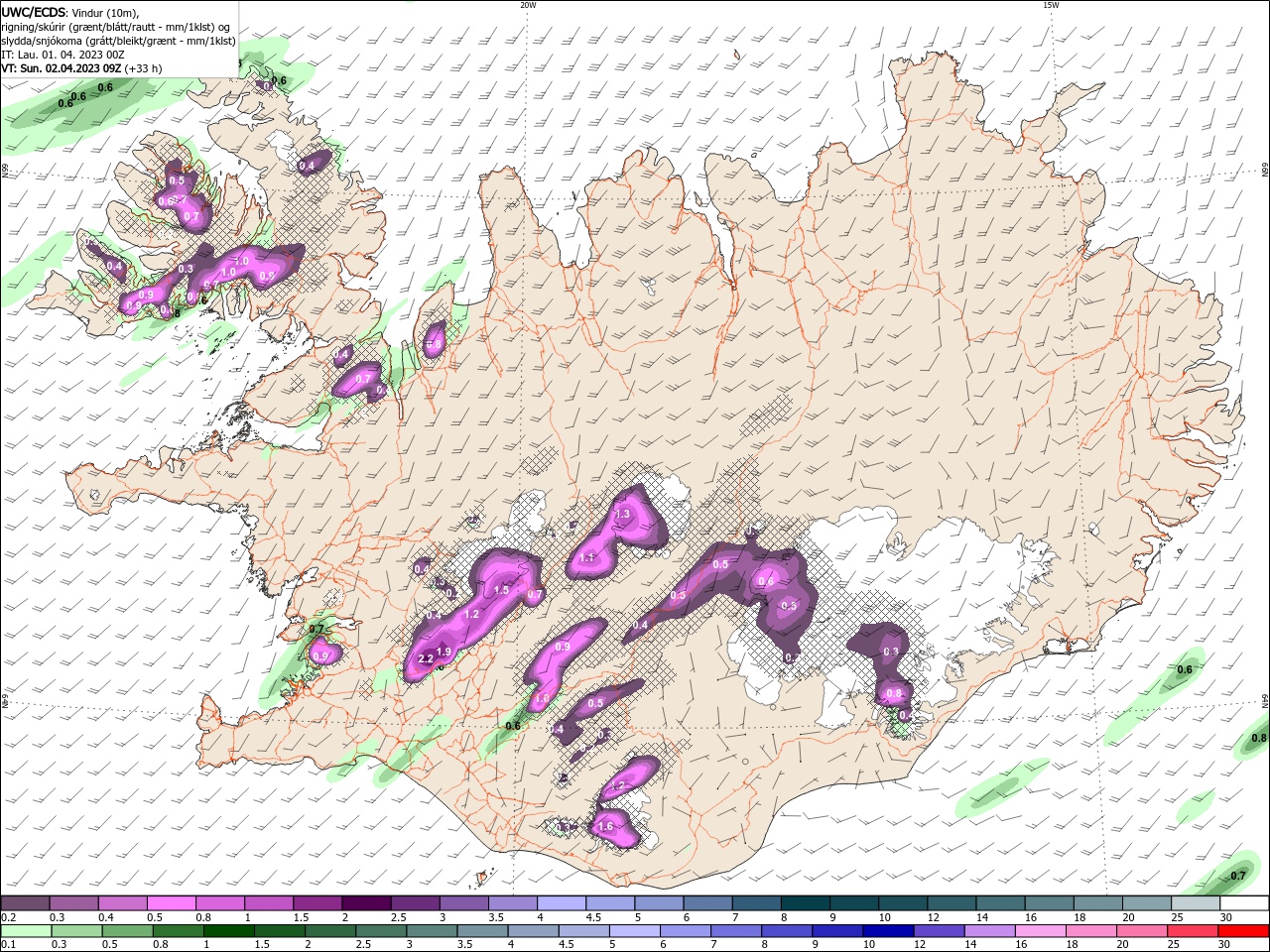1270x952 pixels.
Task: Select the "30" label on the lower scale
Action: [1223, 945]
